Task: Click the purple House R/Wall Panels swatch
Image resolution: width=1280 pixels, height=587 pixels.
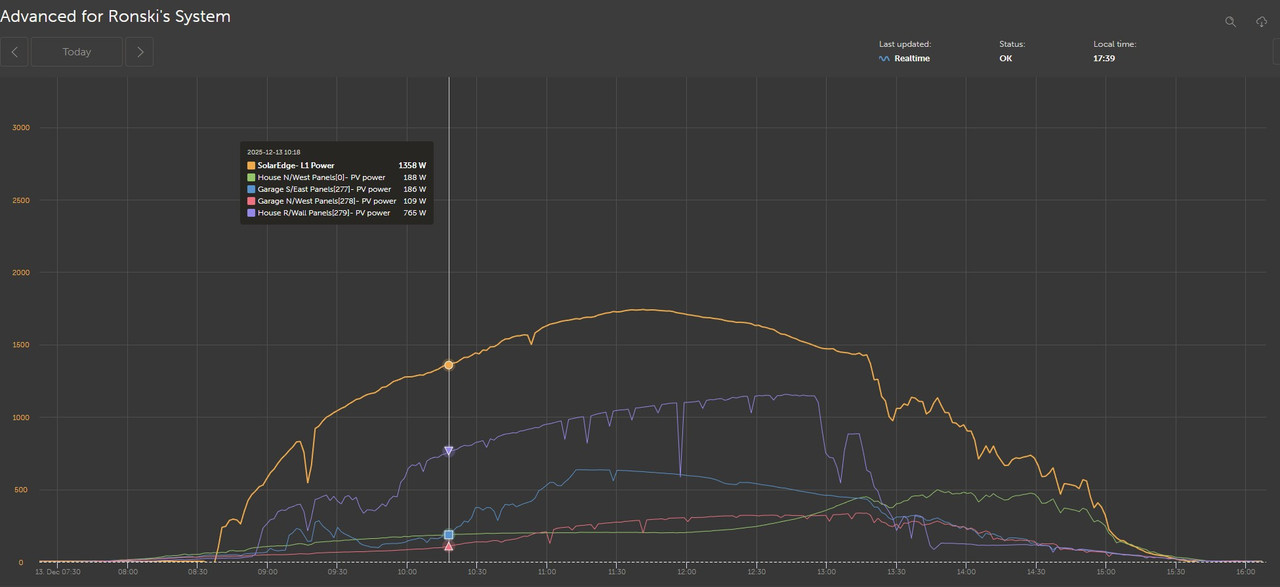Action: pos(251,213)
